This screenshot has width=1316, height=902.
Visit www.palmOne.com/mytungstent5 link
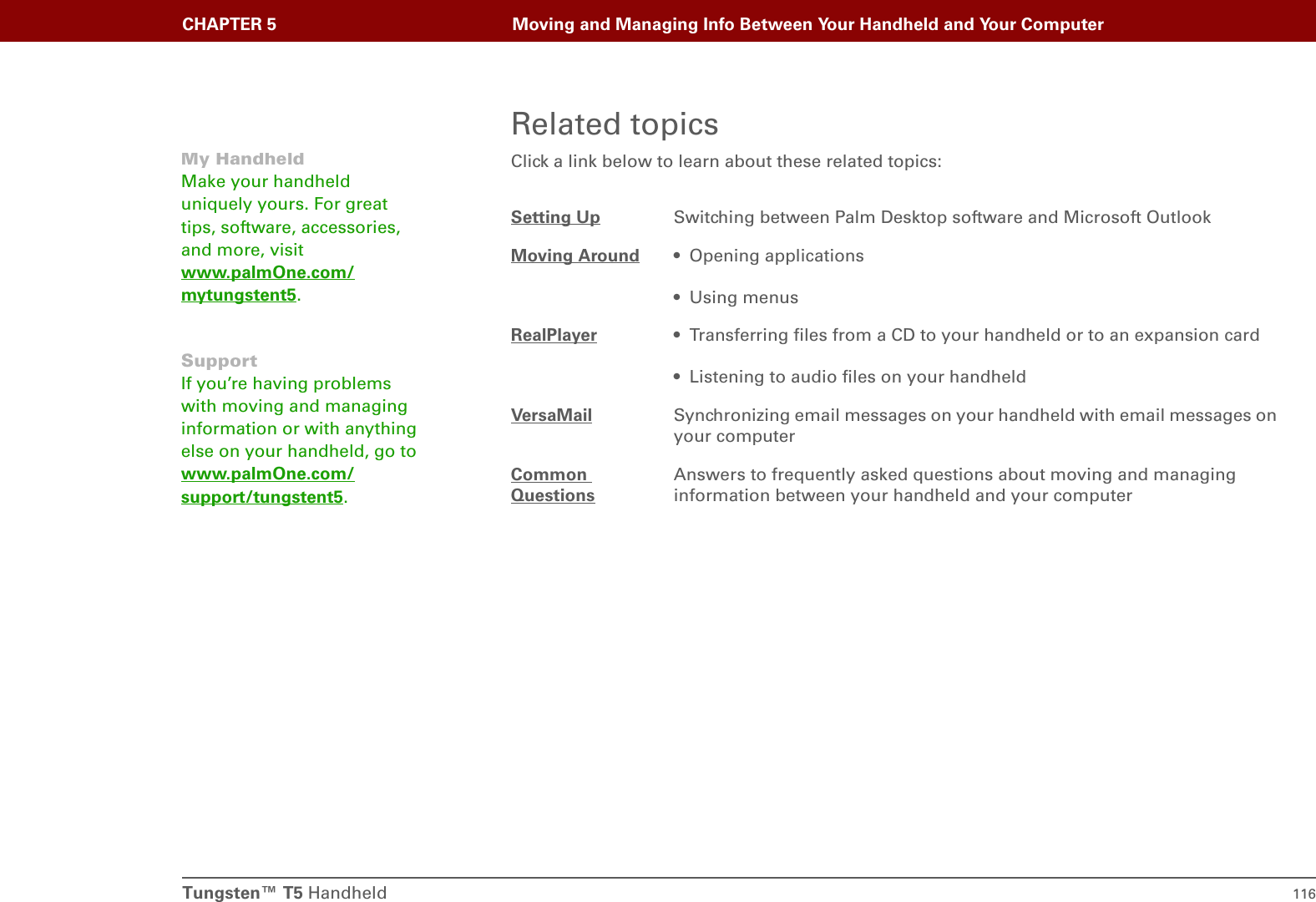coord(267,283)
